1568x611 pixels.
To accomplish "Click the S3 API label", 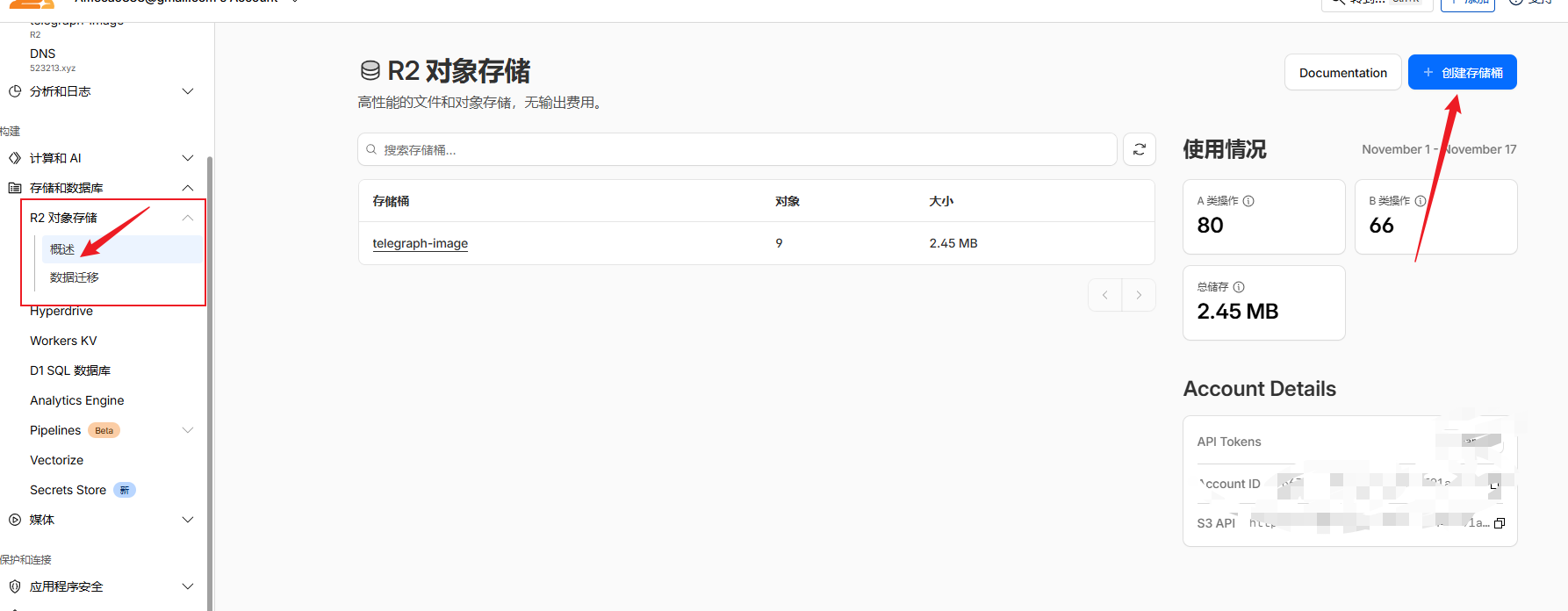I will click(x=1216, y=523).
